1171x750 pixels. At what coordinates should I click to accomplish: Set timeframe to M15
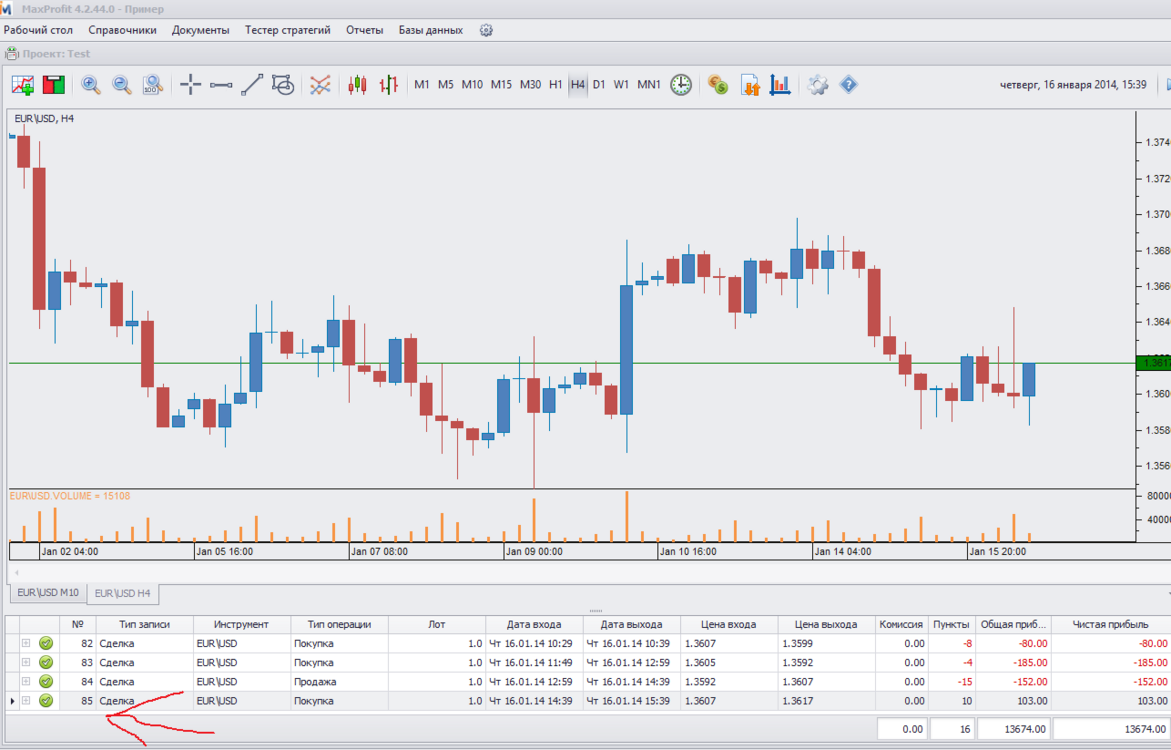click(x=501, y=85)
